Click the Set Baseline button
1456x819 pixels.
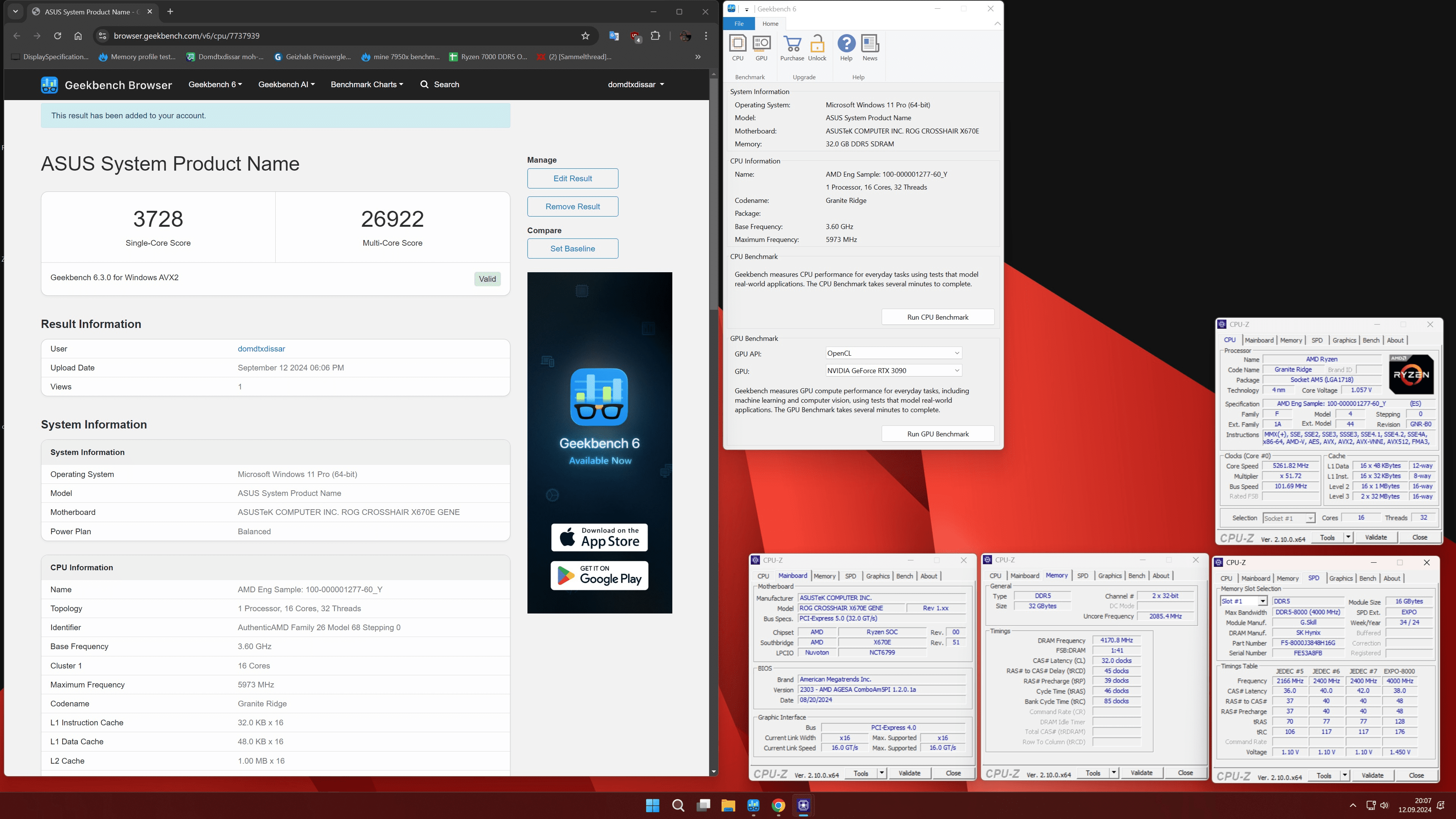click(573, 249)
